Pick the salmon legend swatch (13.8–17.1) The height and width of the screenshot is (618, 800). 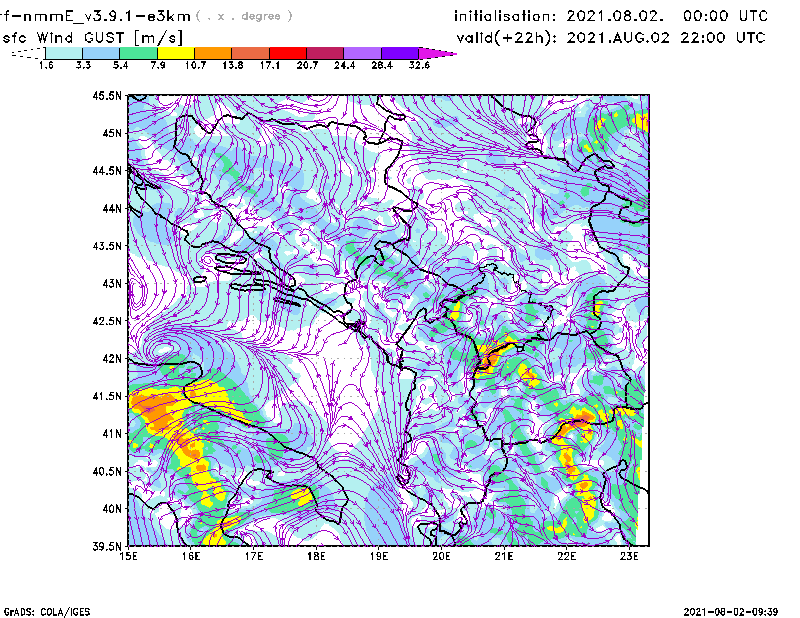point(251,53)
